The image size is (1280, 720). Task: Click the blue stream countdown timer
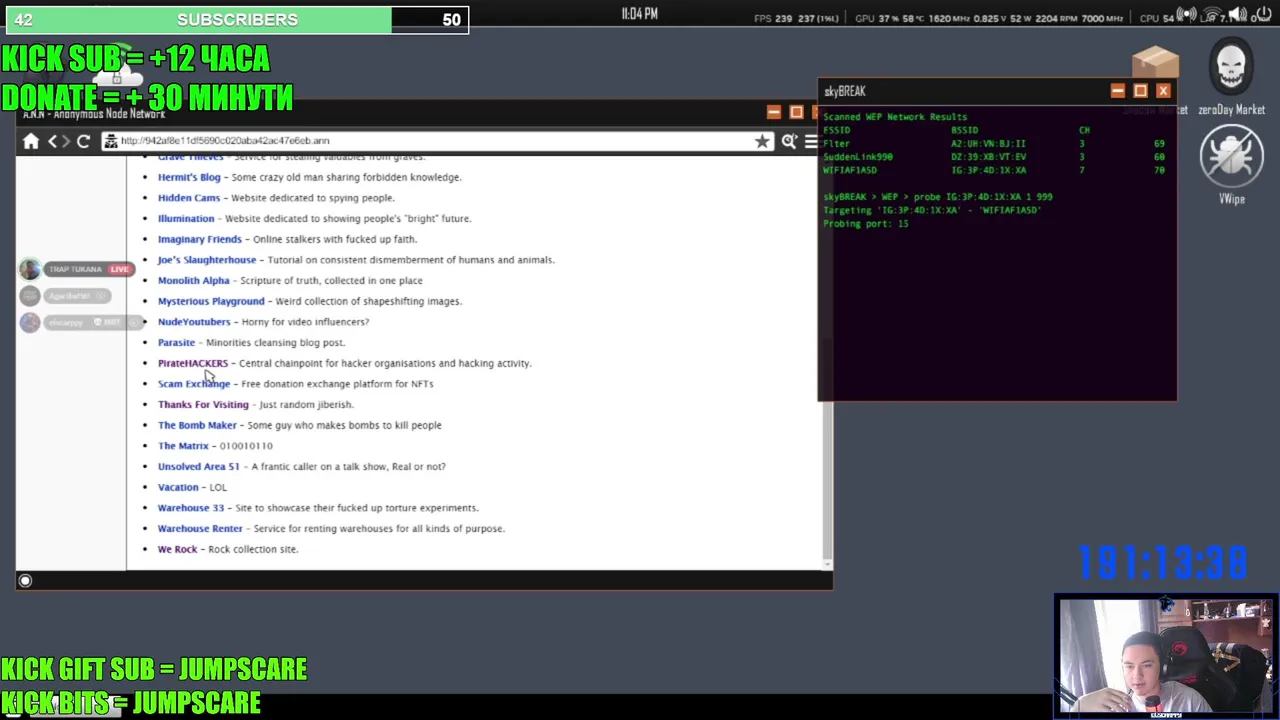tap(1162, 563)
